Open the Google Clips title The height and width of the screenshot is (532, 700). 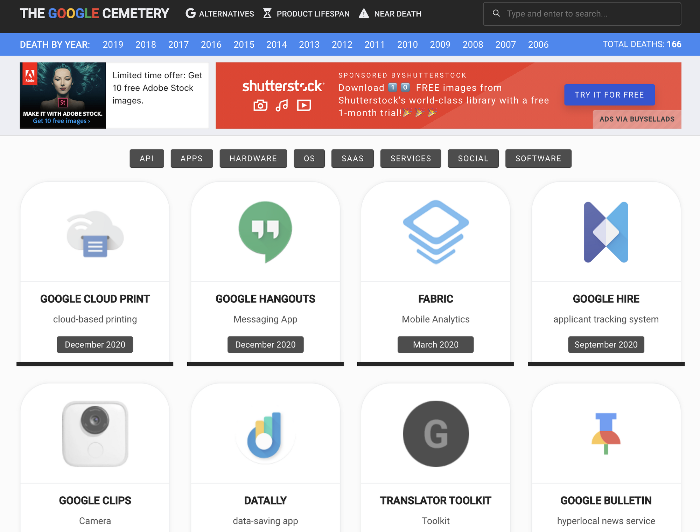(x=95, y=501)
